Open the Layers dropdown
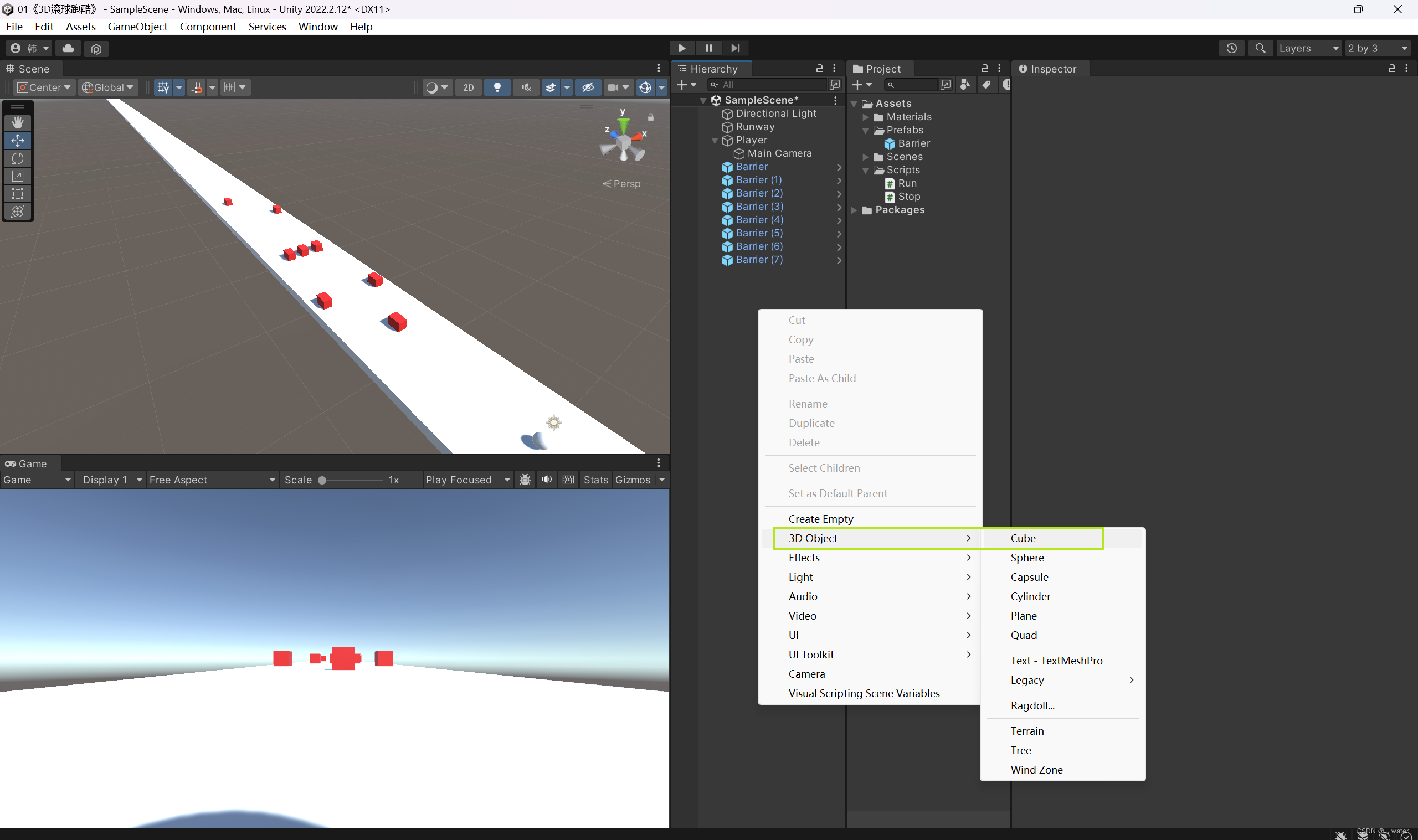The image size is (1418, 840). click(1308, 48)
